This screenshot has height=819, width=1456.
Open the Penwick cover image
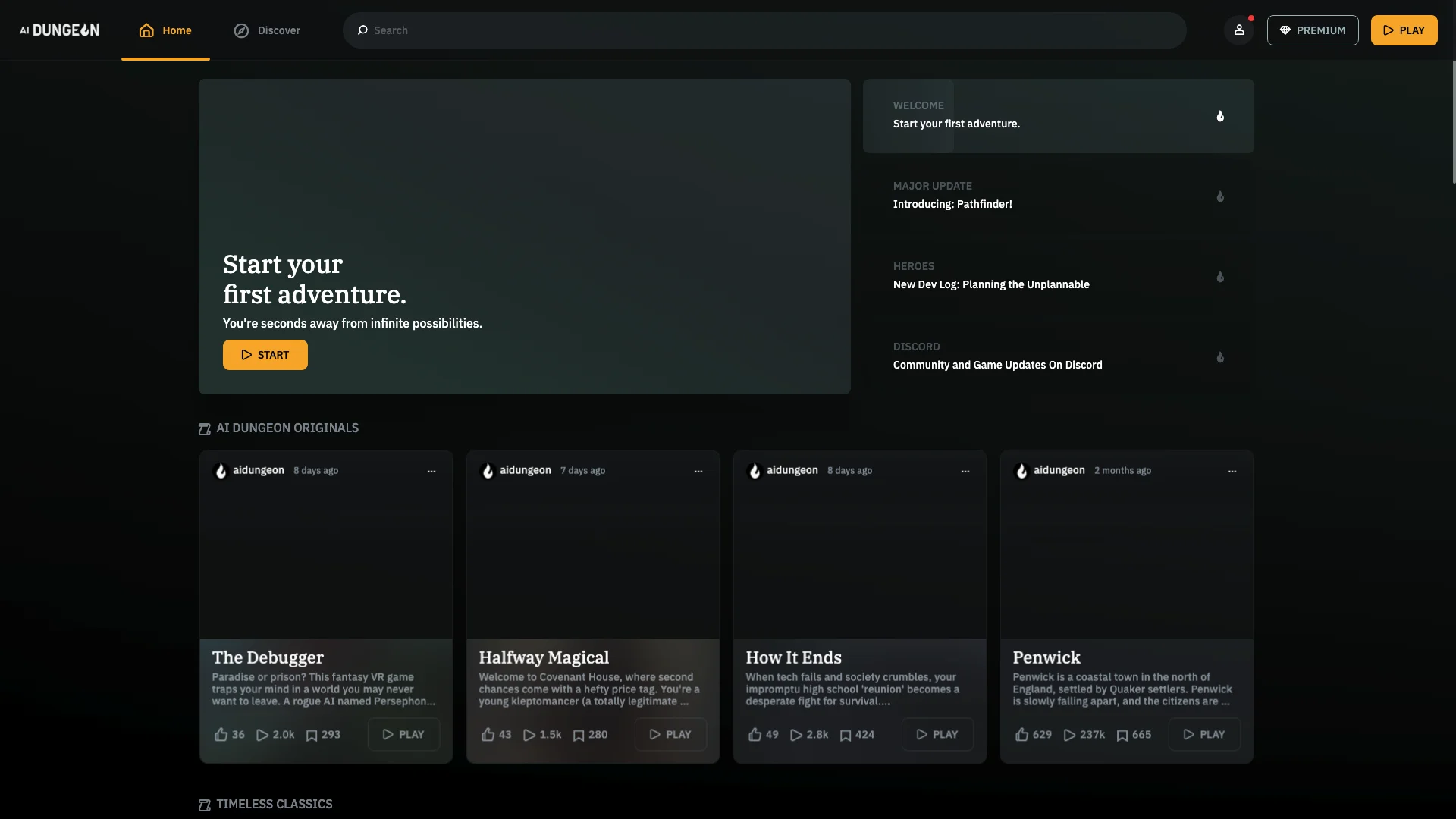coord(1127,565)
